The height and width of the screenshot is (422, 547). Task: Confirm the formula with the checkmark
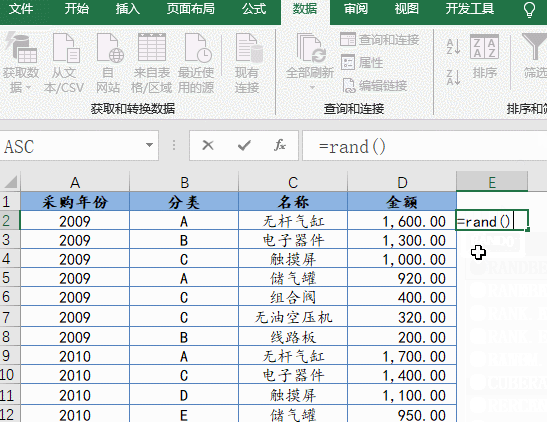click(244, 145)
